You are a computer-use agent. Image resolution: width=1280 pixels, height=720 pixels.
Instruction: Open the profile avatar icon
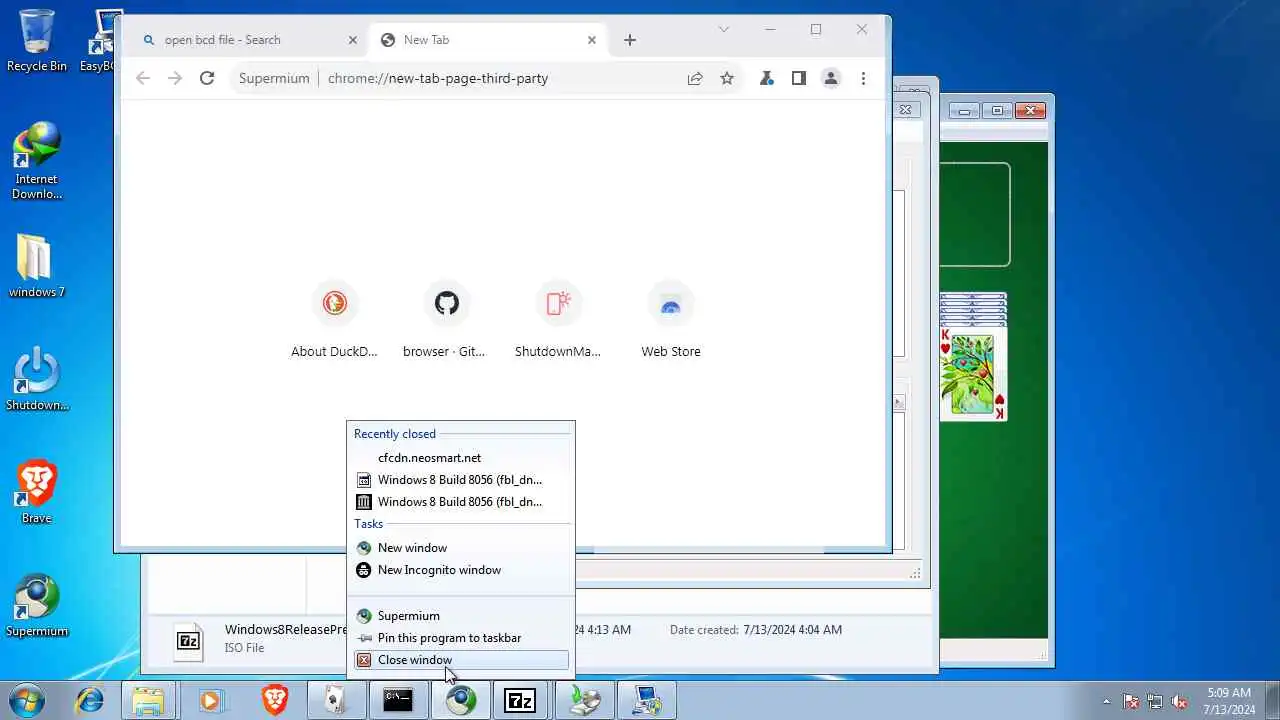click(x=831, y=78)
